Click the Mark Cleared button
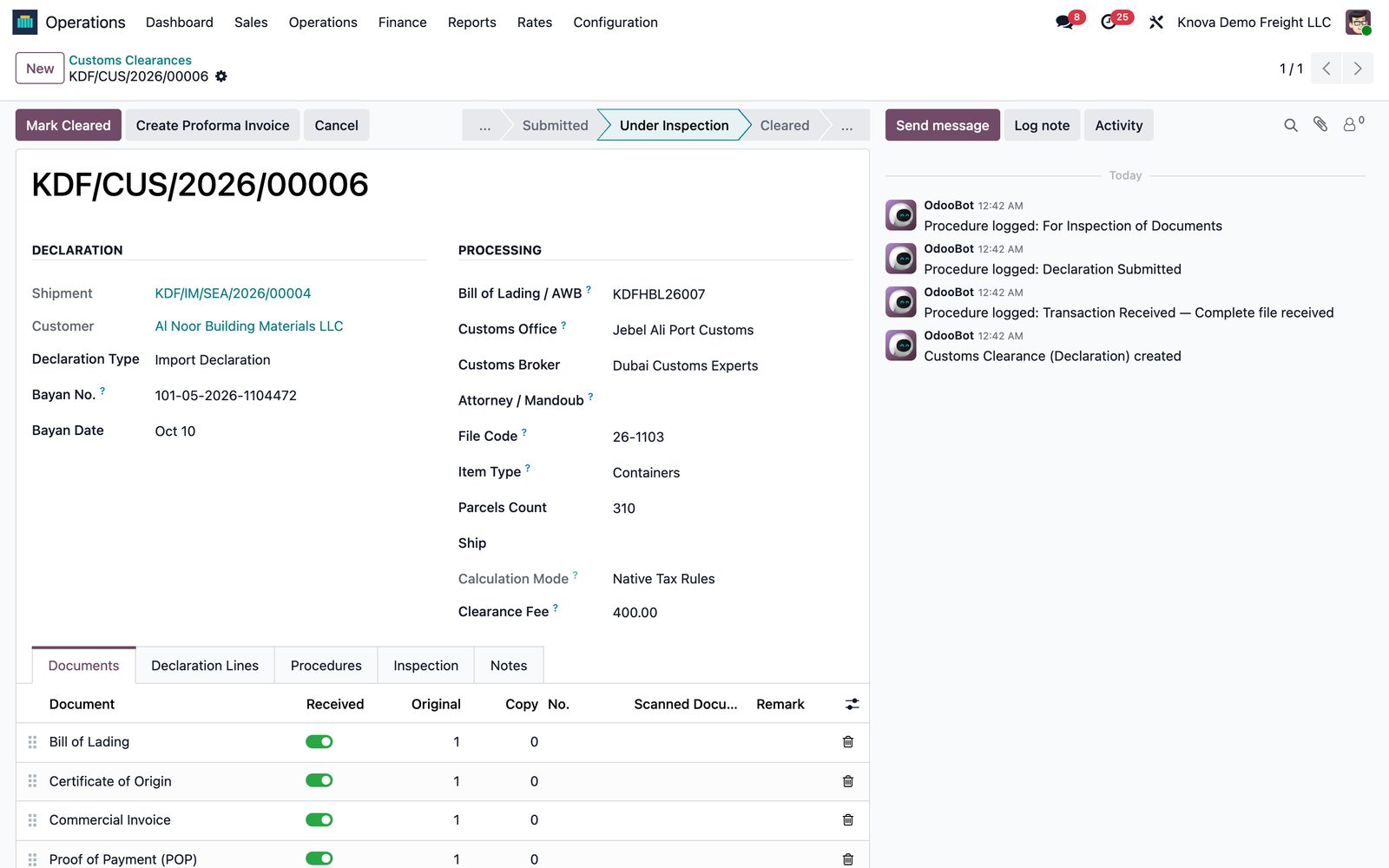 click(x=69, y=125)
